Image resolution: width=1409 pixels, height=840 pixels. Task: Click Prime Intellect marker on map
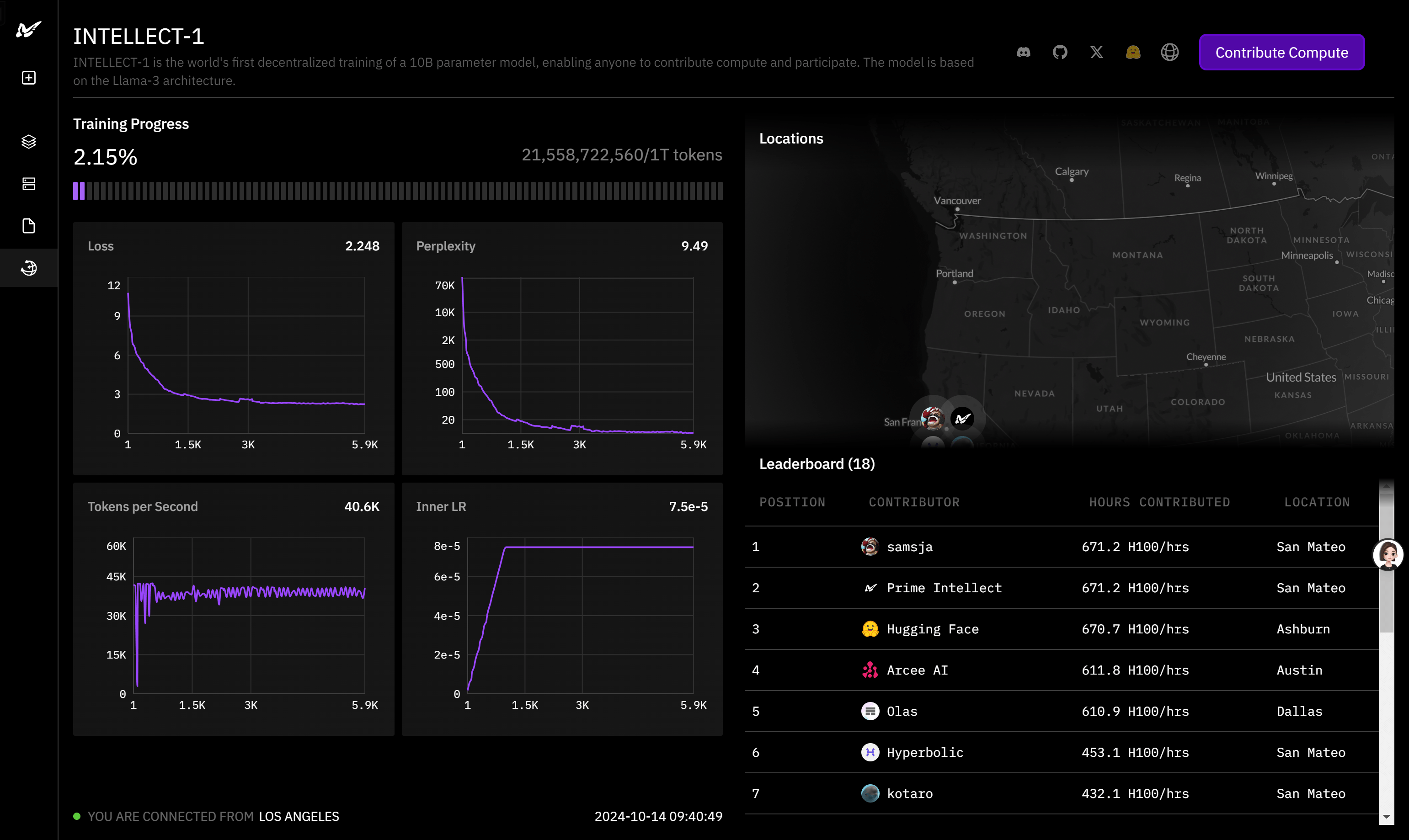(962, 418)
